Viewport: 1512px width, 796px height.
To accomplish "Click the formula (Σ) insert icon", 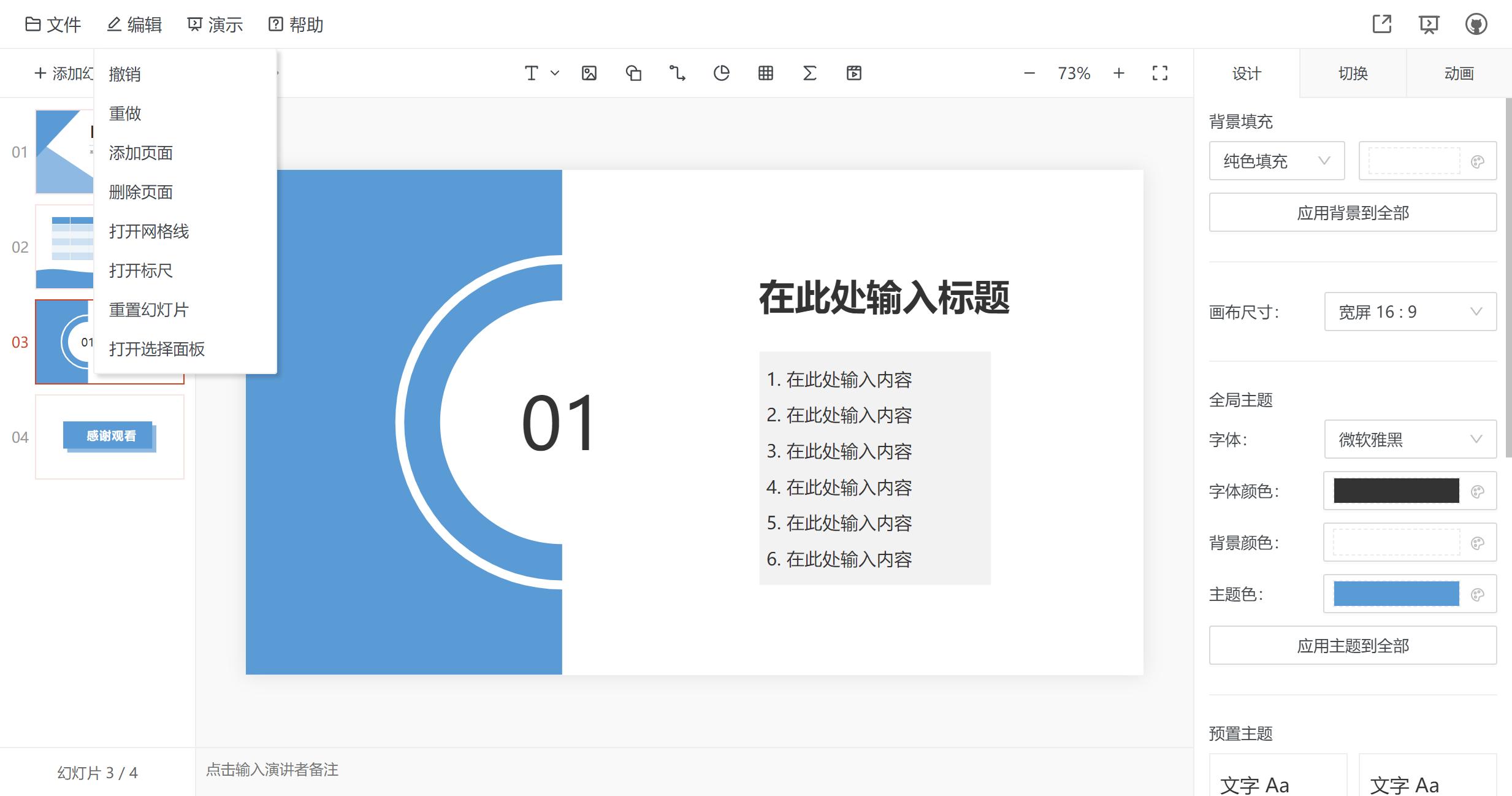I will pyautogui.click(x=809, y=73).
